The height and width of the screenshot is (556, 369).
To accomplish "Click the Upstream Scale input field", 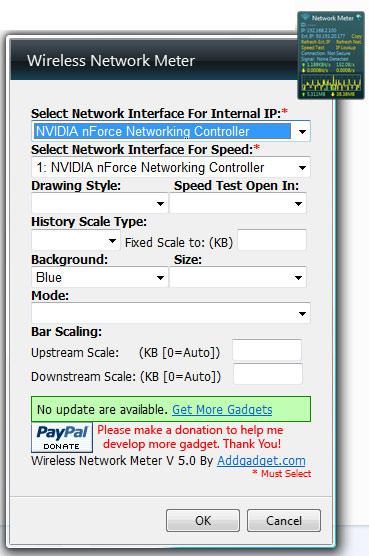I will 267,350.
